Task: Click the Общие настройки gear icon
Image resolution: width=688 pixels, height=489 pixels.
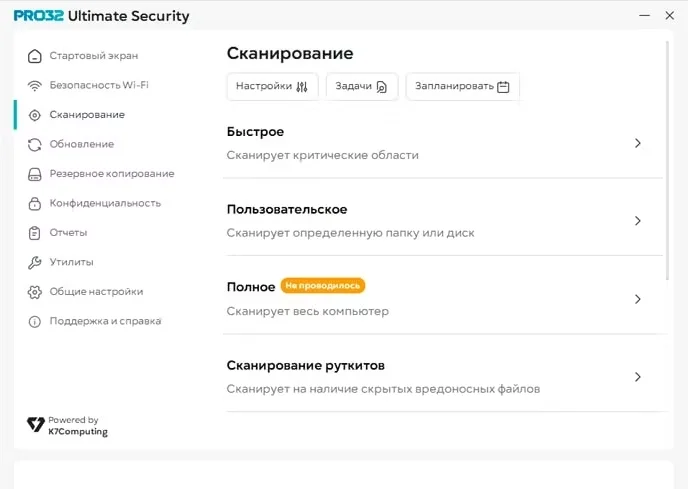Action: coord(35,292)
